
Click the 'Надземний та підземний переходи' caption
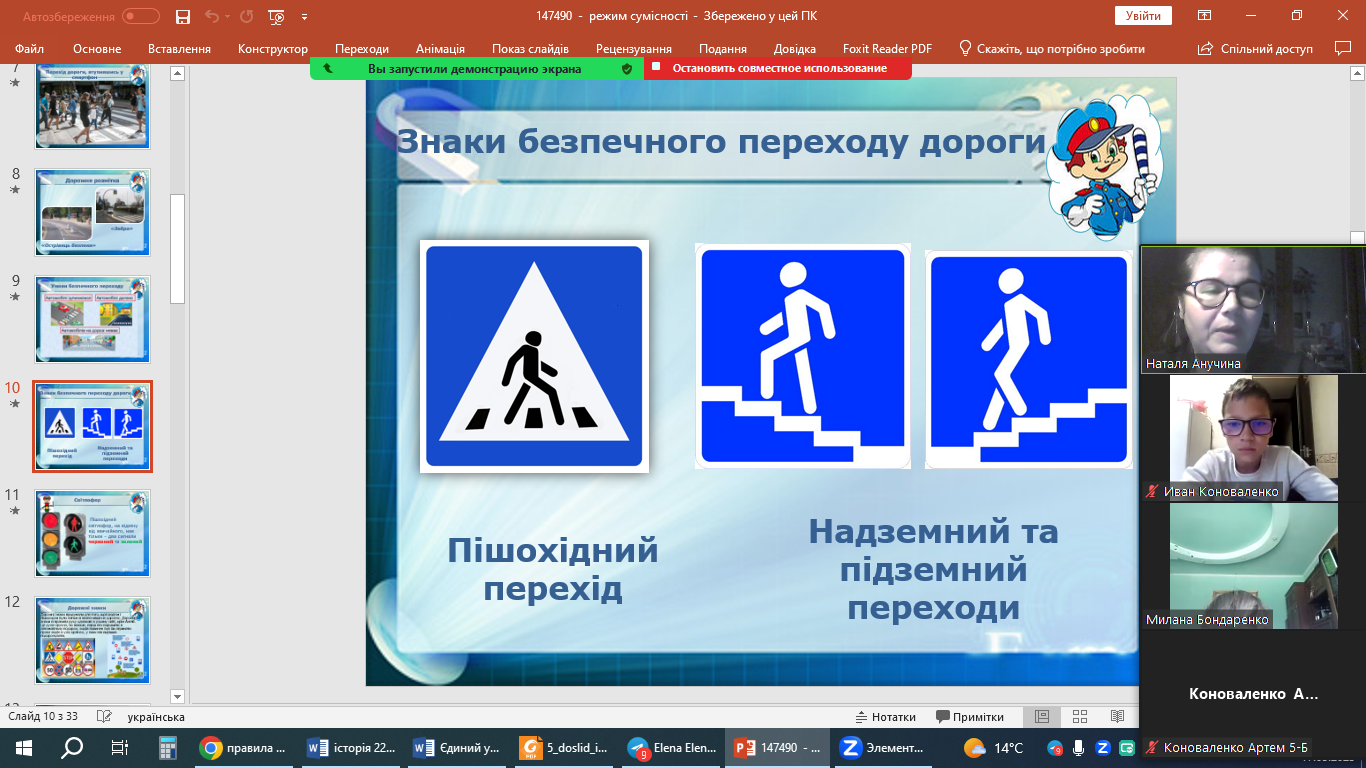tap(933, 569)
